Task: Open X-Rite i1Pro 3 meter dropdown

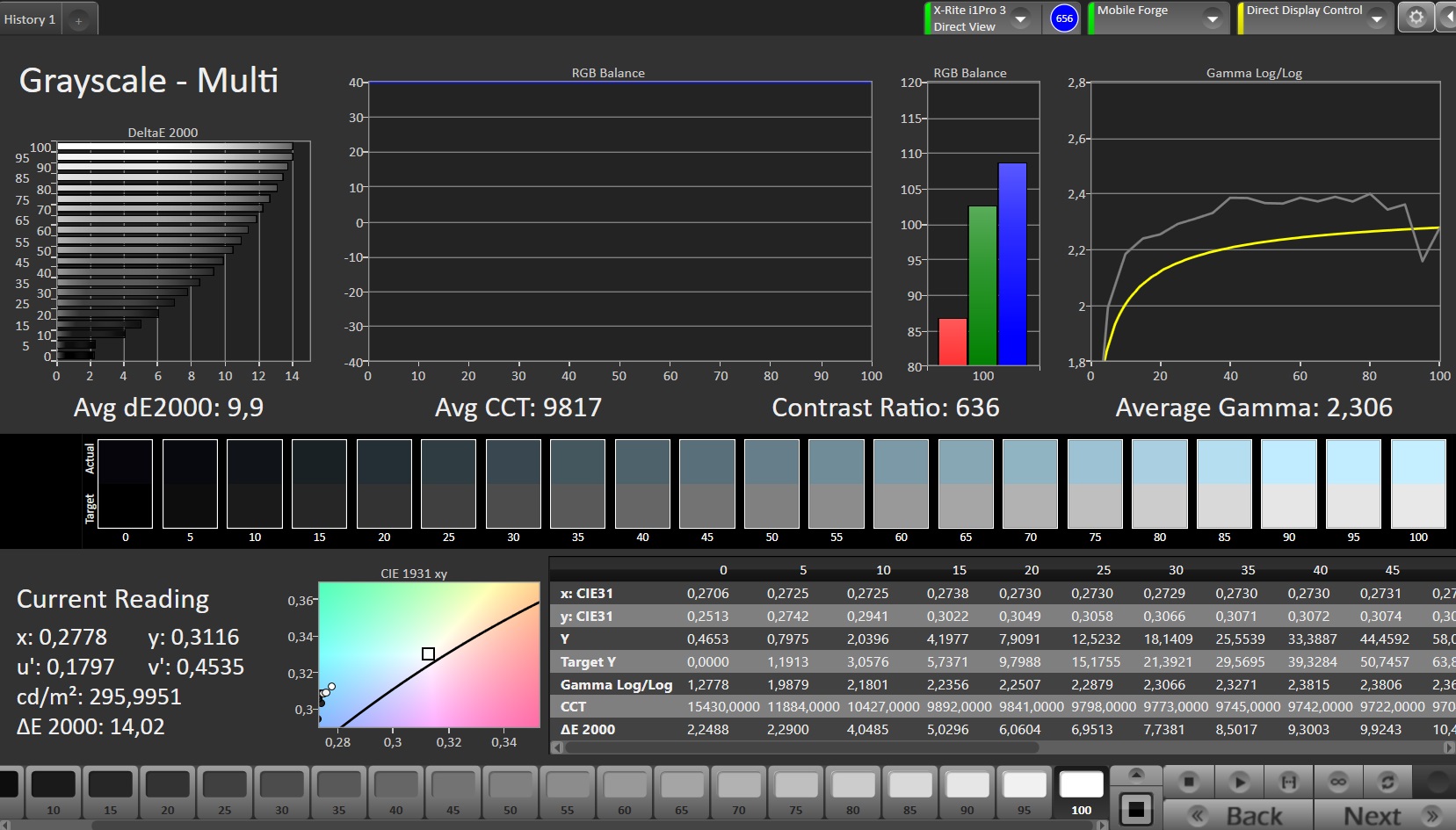Action: (1020, 18)
